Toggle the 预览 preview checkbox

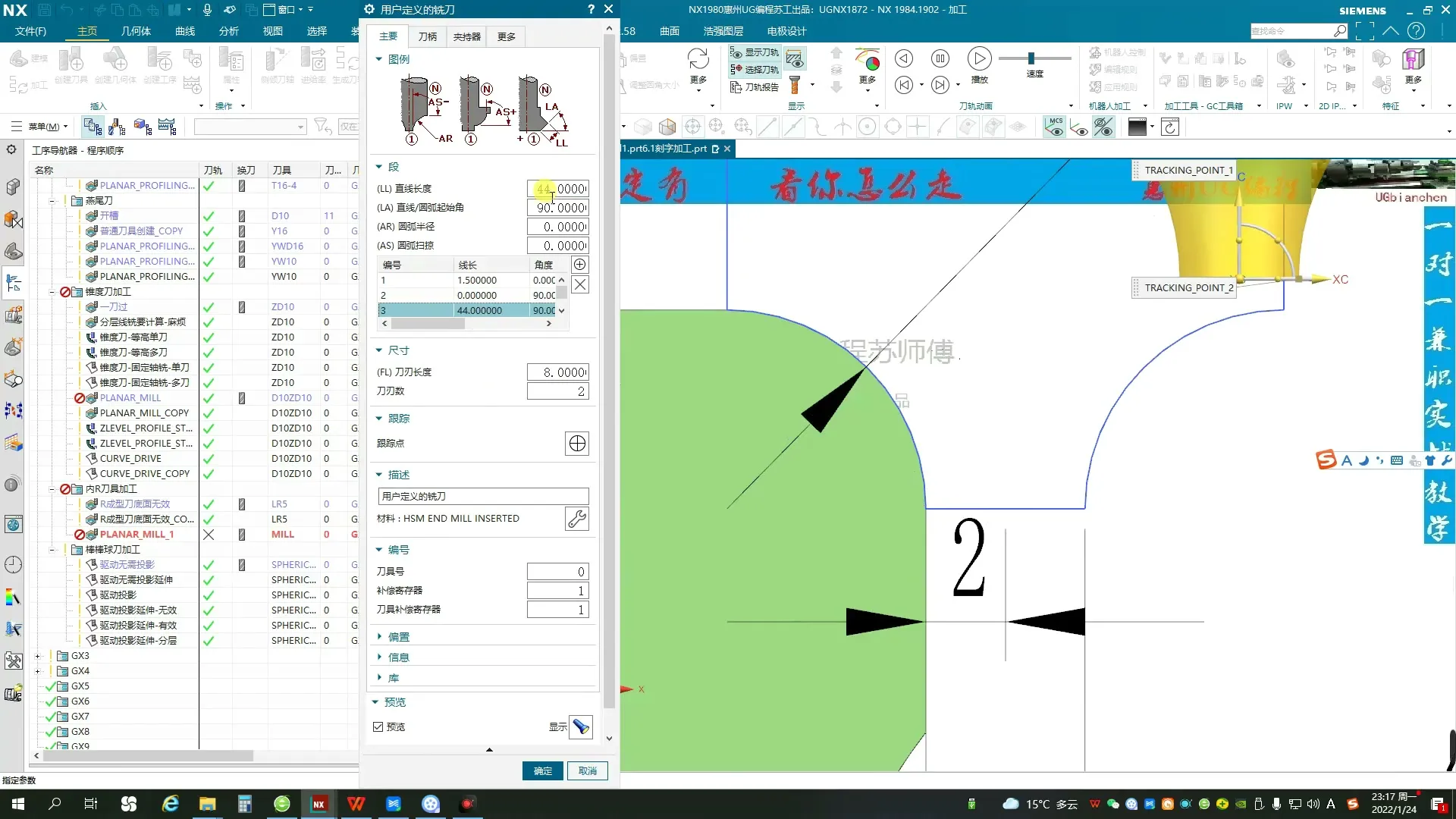pyautogui.click(x=378, y=726)
